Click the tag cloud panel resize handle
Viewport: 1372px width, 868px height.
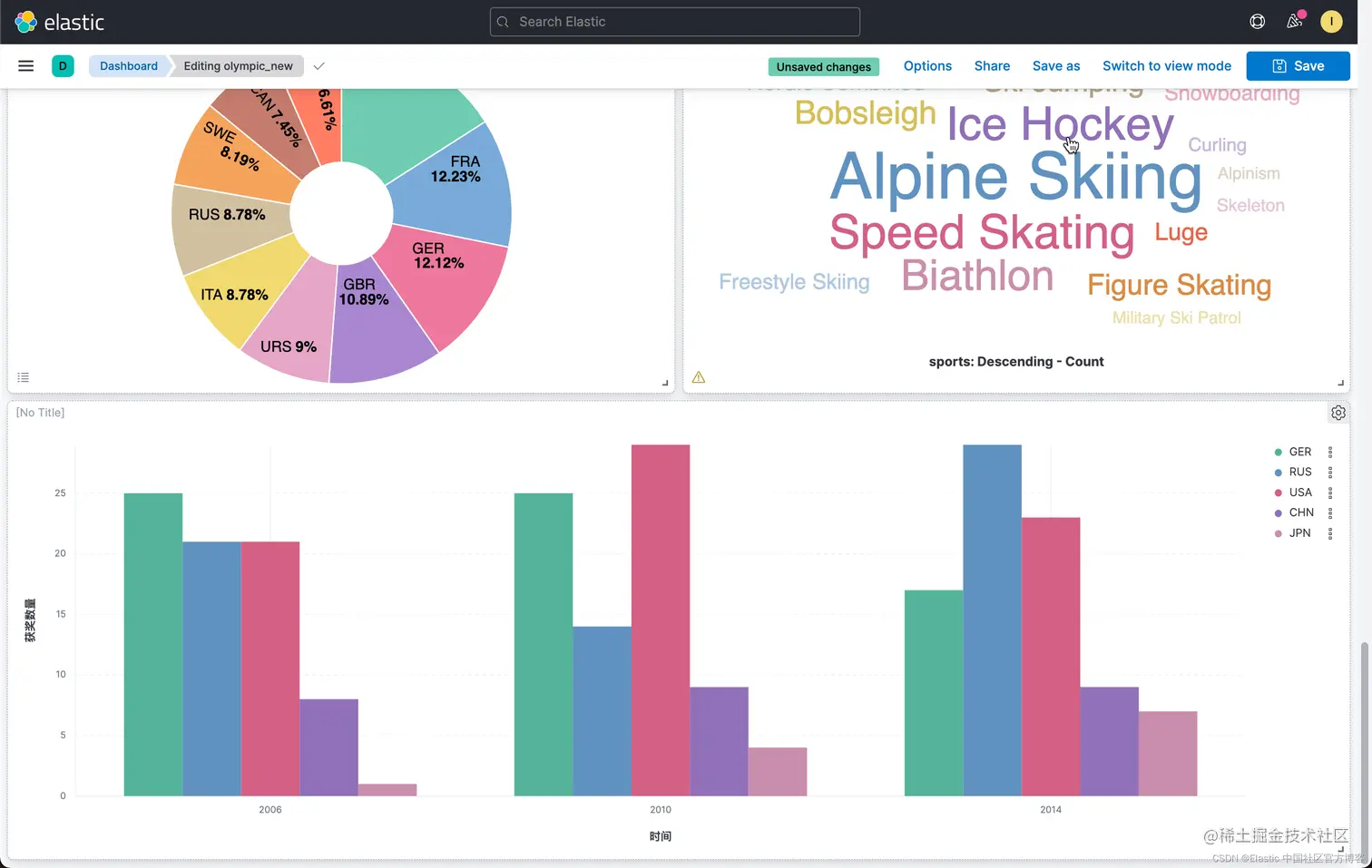[x=1340, y=383]
